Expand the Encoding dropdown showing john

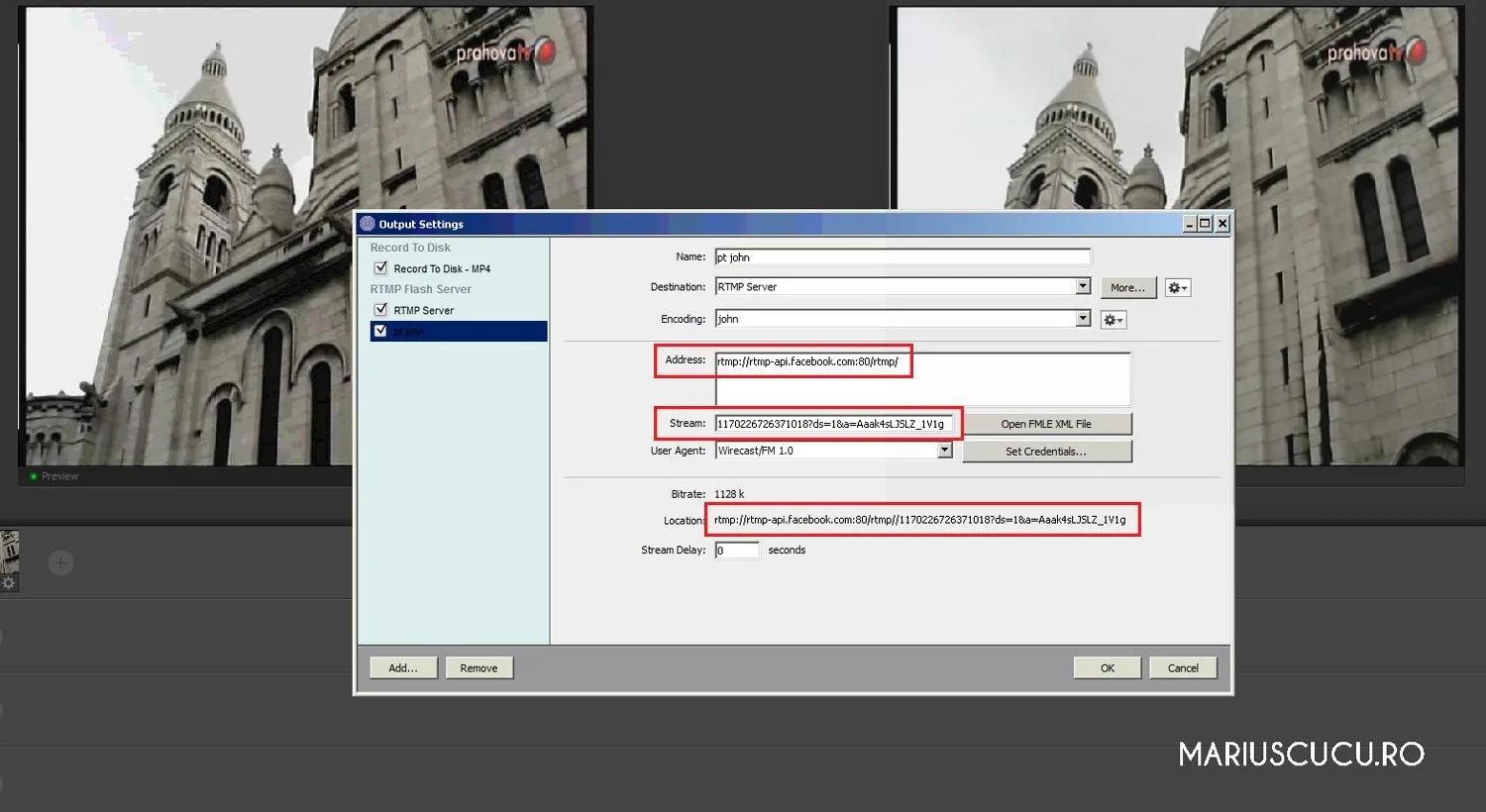coord(1083,318)
